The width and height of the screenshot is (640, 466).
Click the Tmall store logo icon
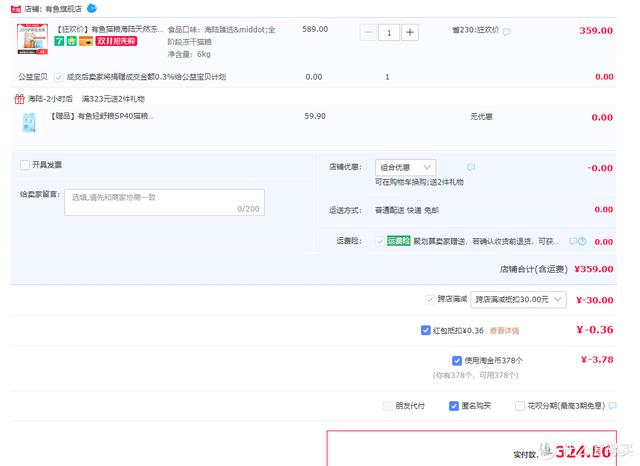16,7
